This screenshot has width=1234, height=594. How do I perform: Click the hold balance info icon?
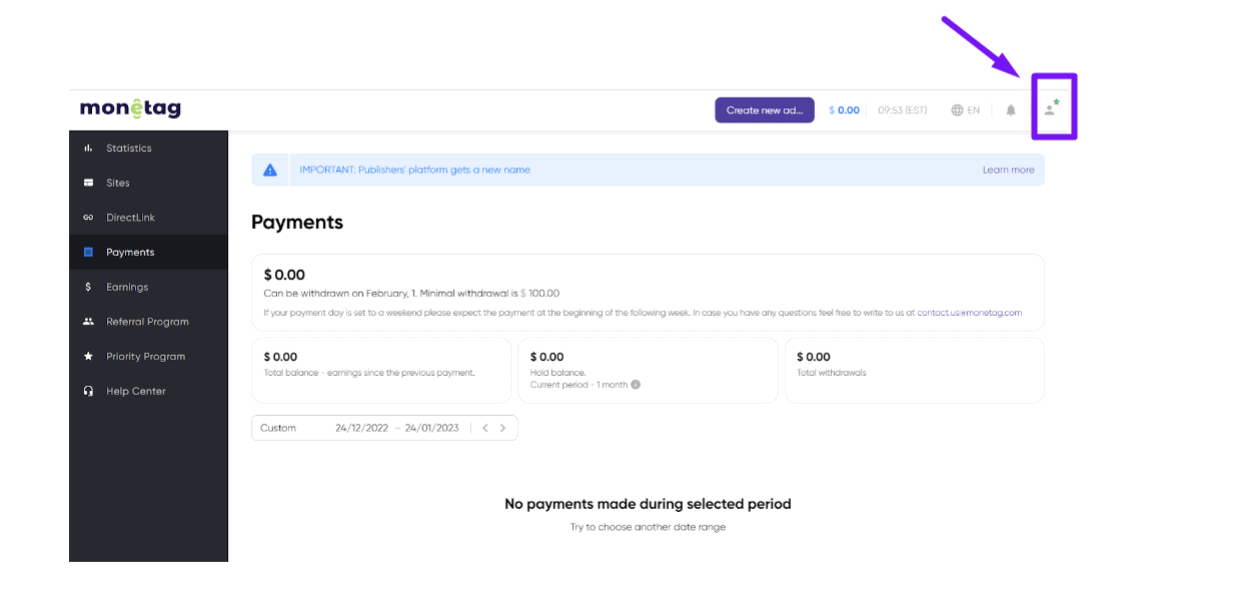pos(635,385)
